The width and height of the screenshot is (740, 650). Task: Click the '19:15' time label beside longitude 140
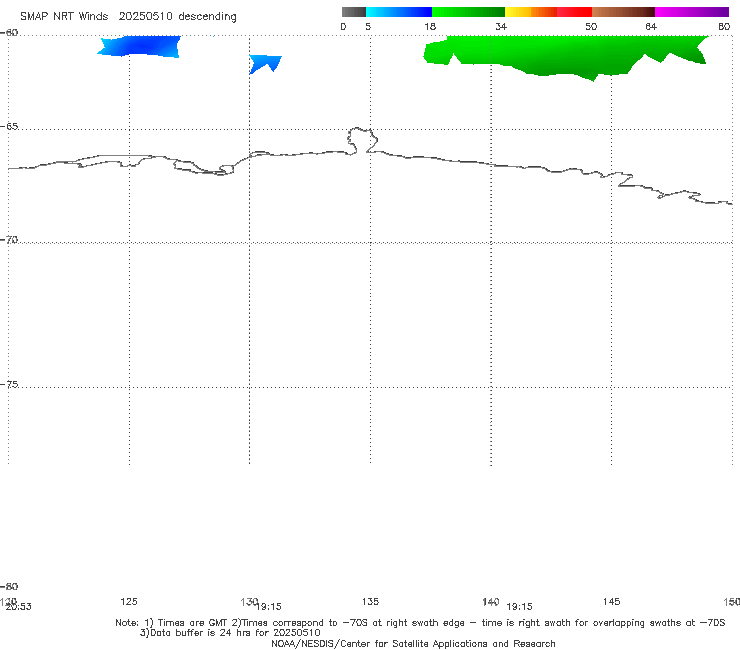[519, 607]
